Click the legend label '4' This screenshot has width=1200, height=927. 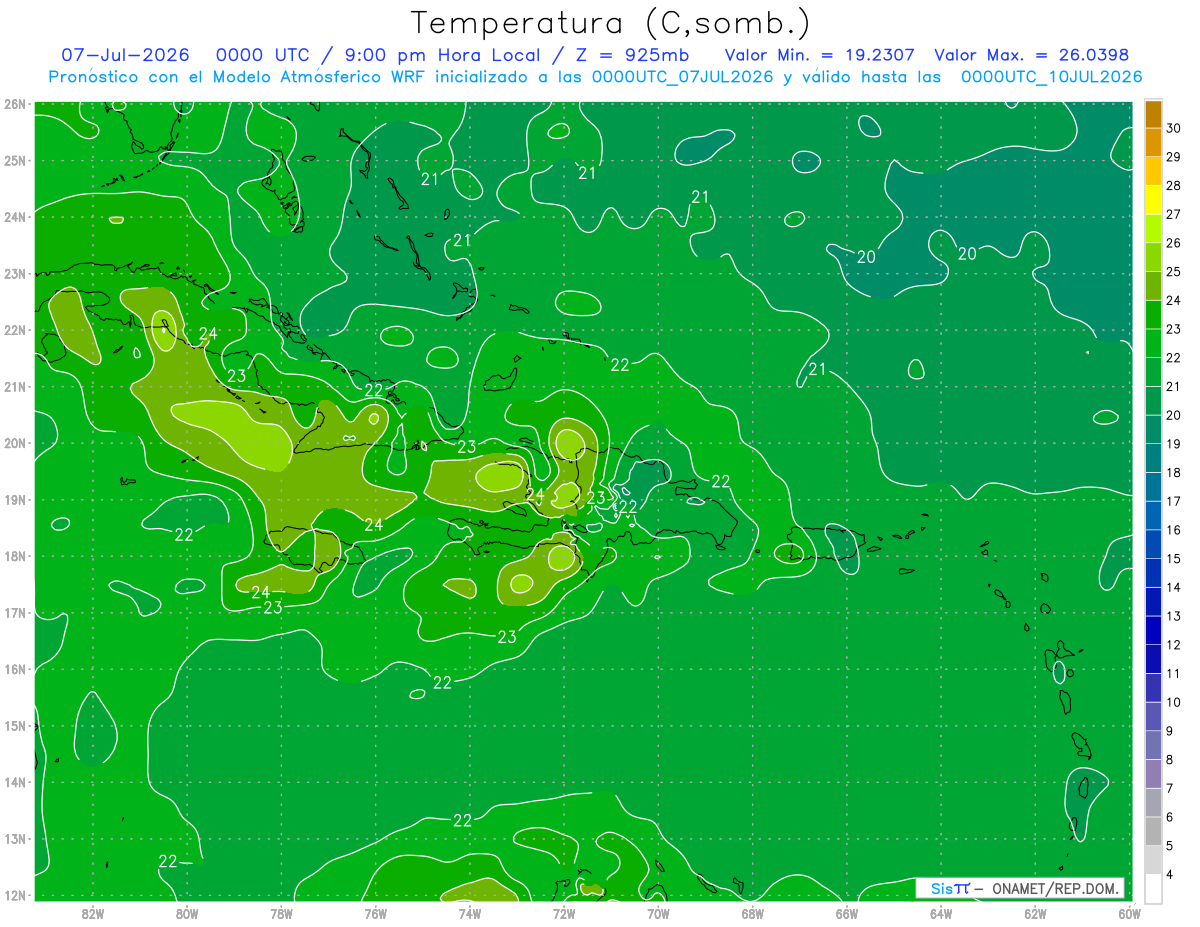pos(1171,875)
